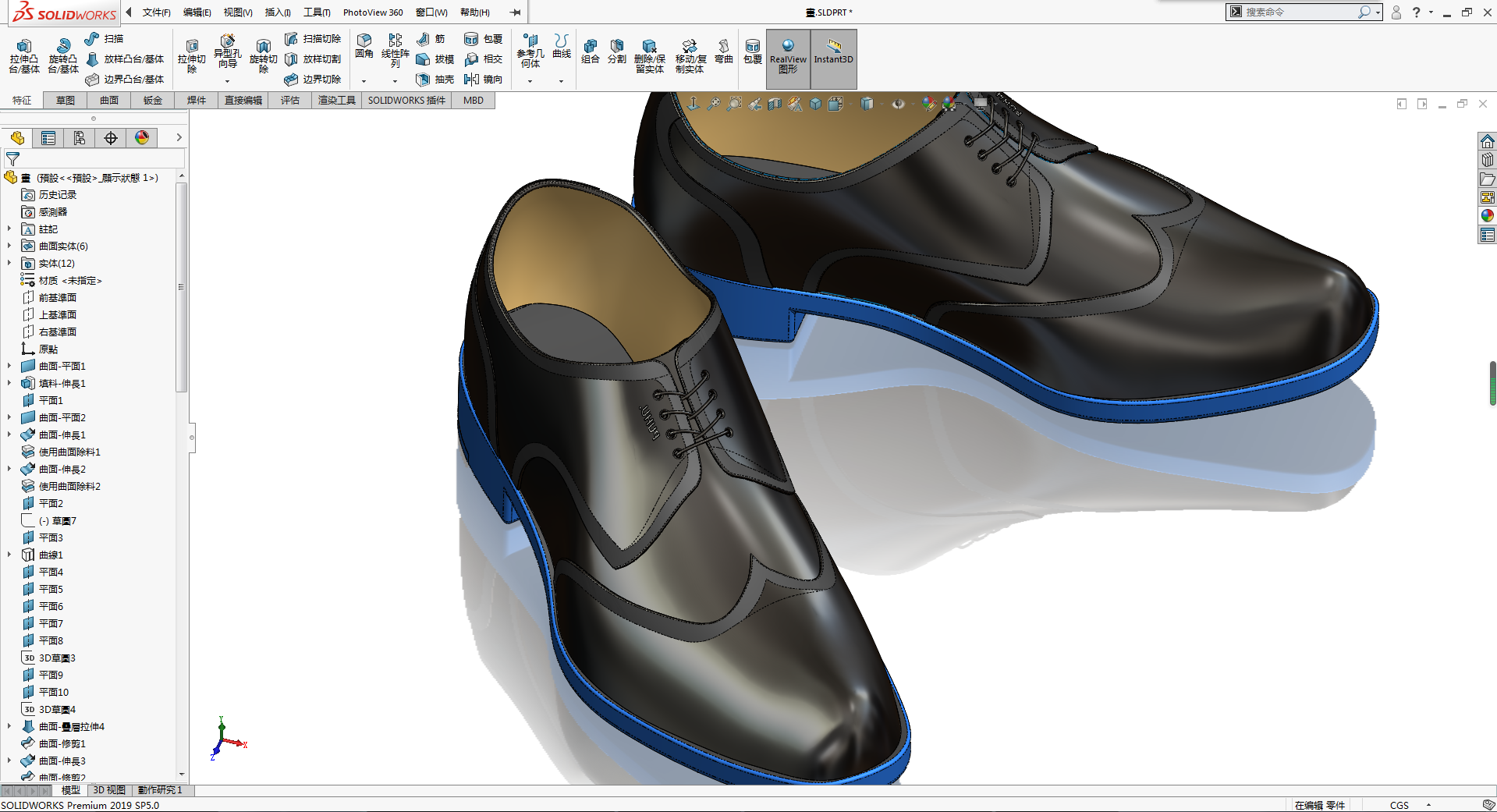
Task: Choose the 相交 intersect tool
Action: point(483,59)
